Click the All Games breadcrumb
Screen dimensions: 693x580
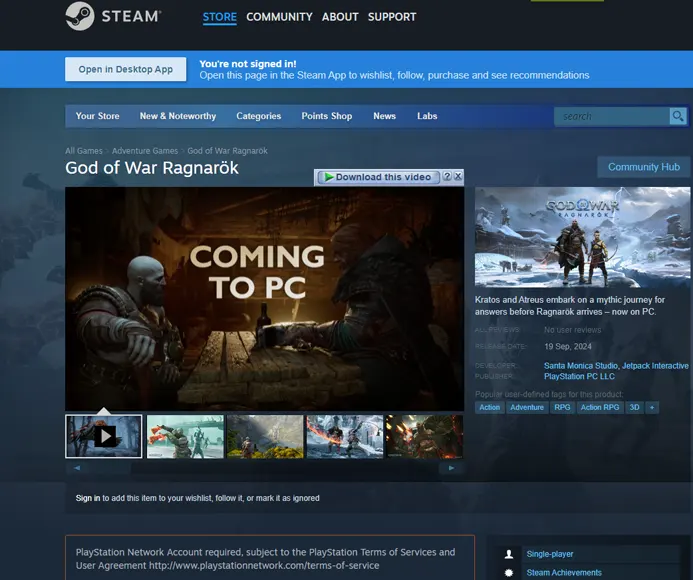click(x=84, y=151)
